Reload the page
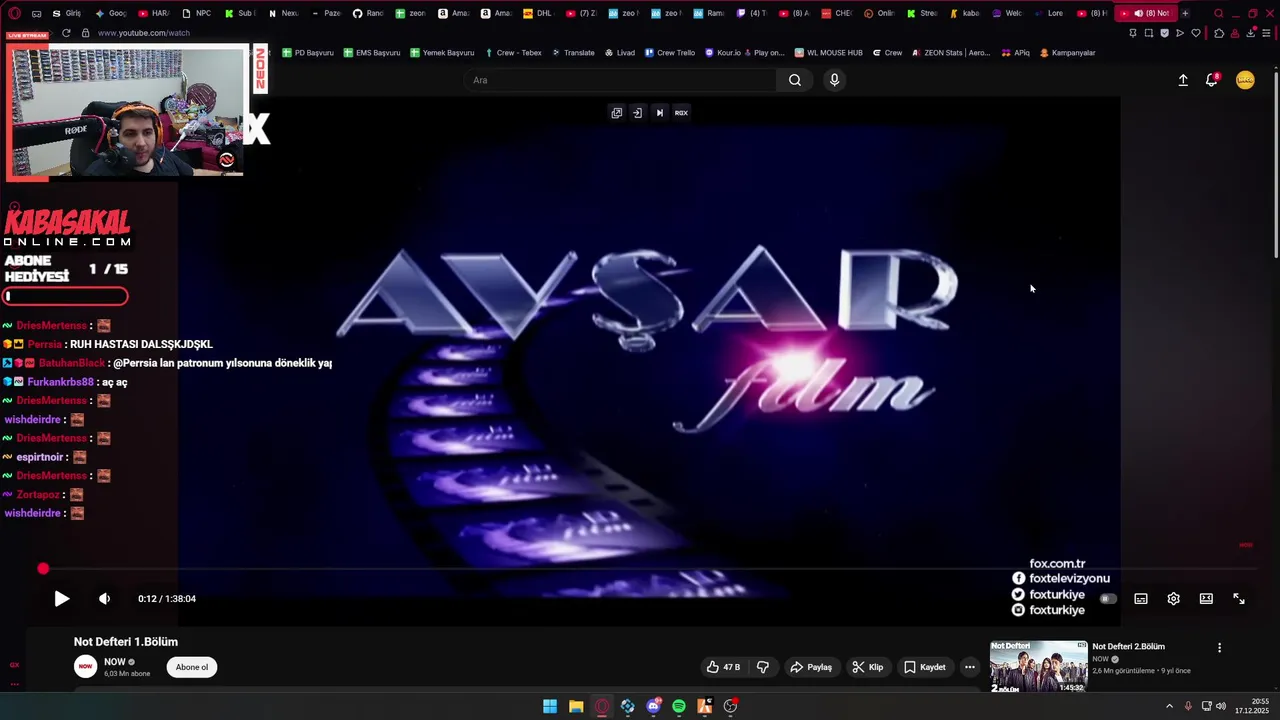Screen dimensions: 1280x720 click(x=66, y=33)
